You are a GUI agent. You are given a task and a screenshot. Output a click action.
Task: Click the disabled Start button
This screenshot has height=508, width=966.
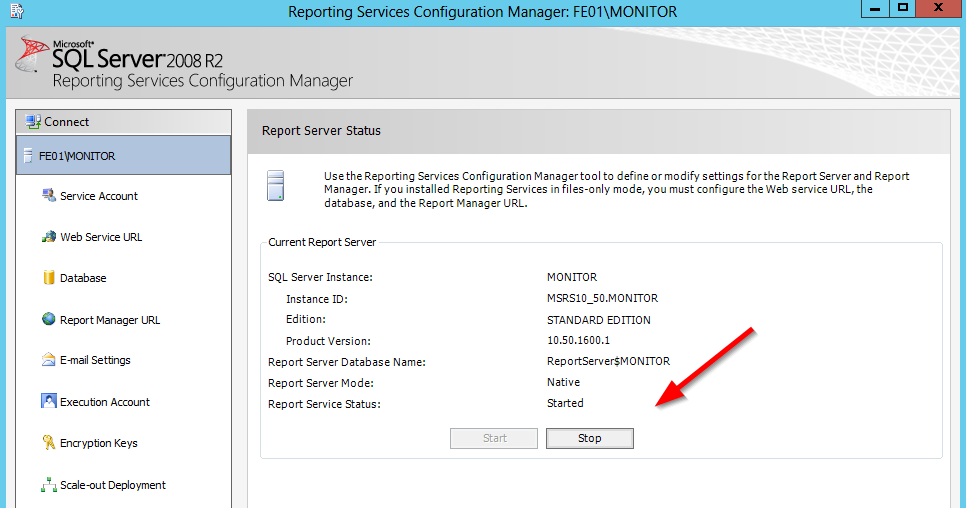coord(493,438)
